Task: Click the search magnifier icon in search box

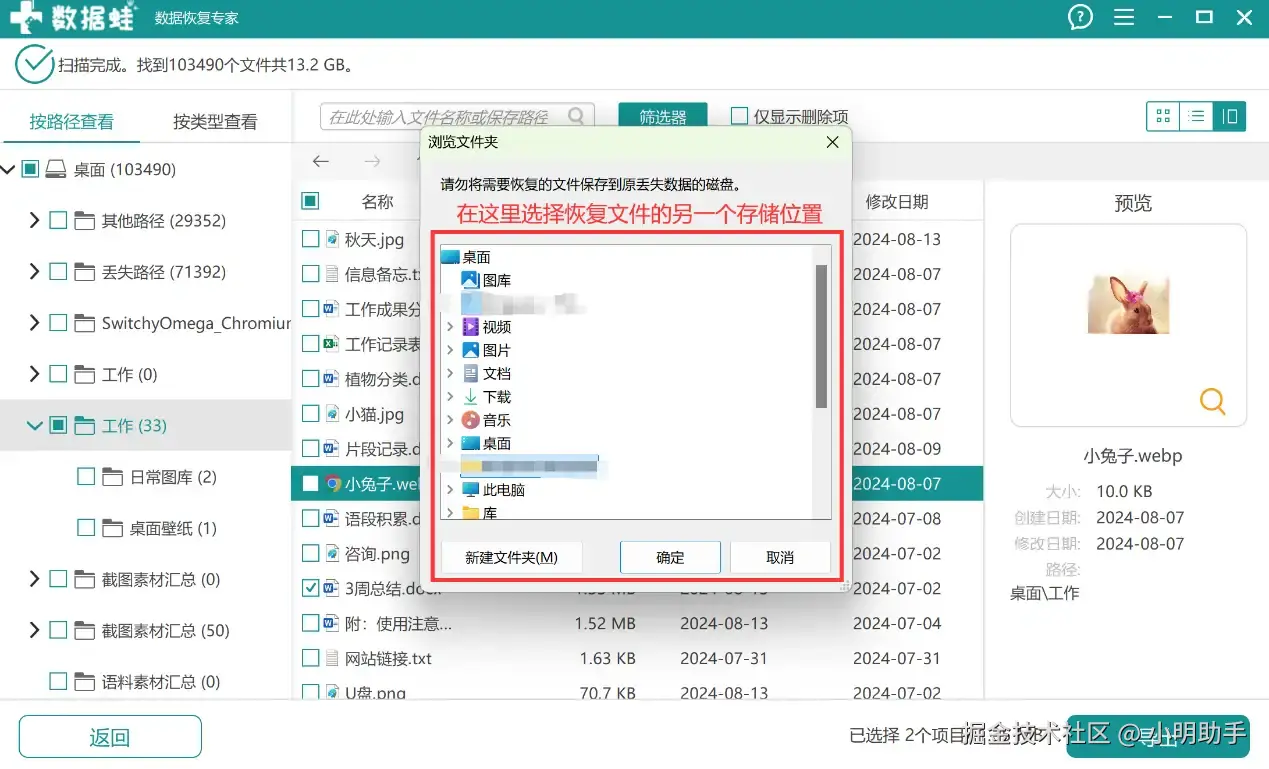Action: [x=576, y=117]
